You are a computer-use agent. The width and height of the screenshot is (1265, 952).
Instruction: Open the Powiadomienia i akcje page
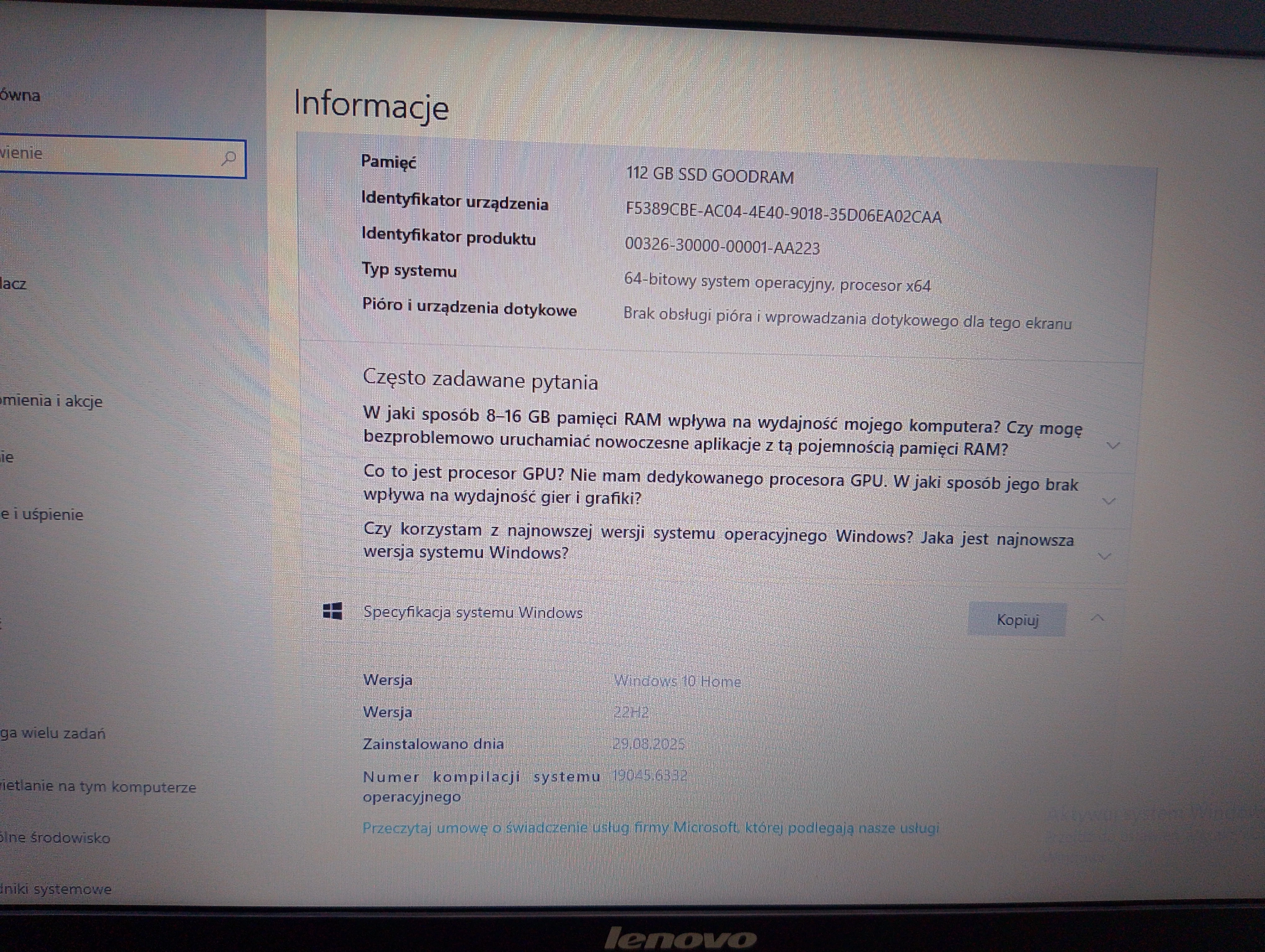click(51, 401)
